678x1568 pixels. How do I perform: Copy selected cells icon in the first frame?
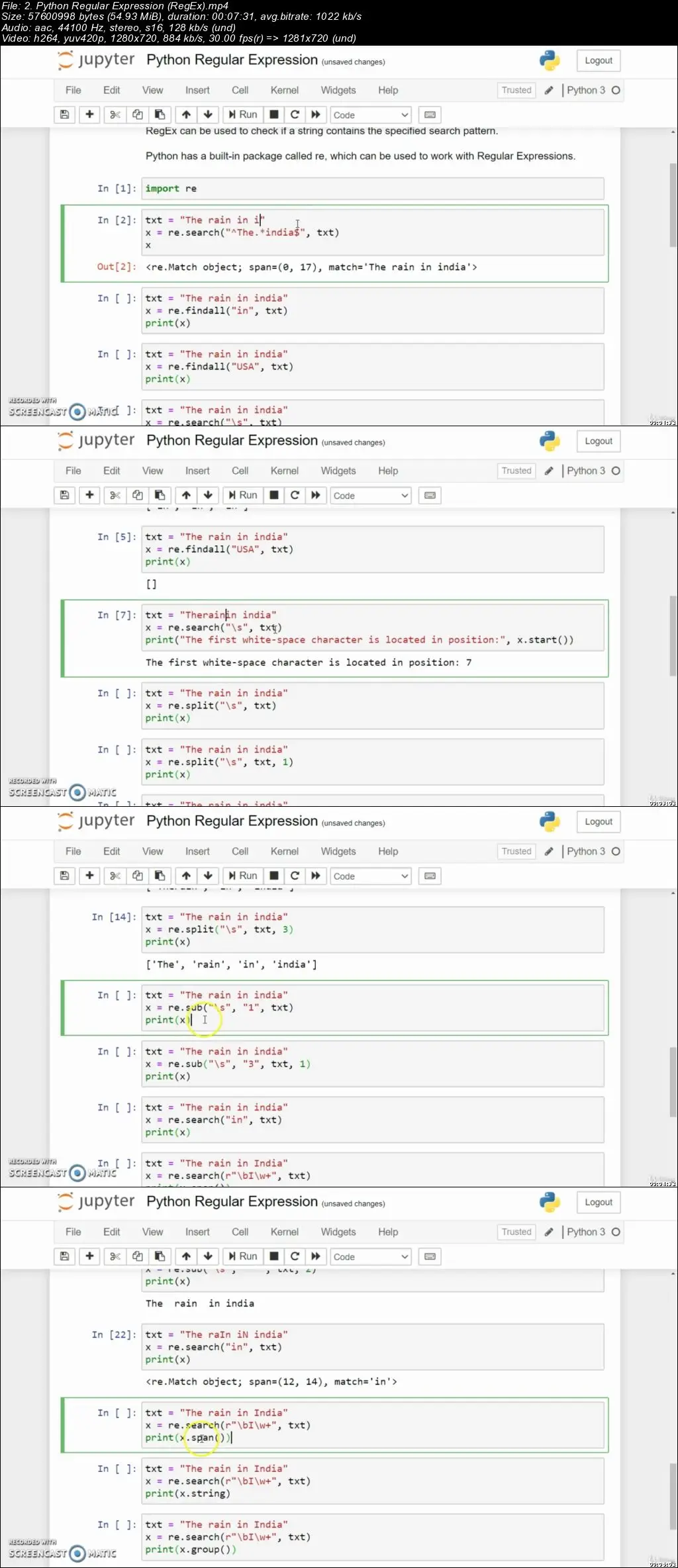(x=137, y=115)
